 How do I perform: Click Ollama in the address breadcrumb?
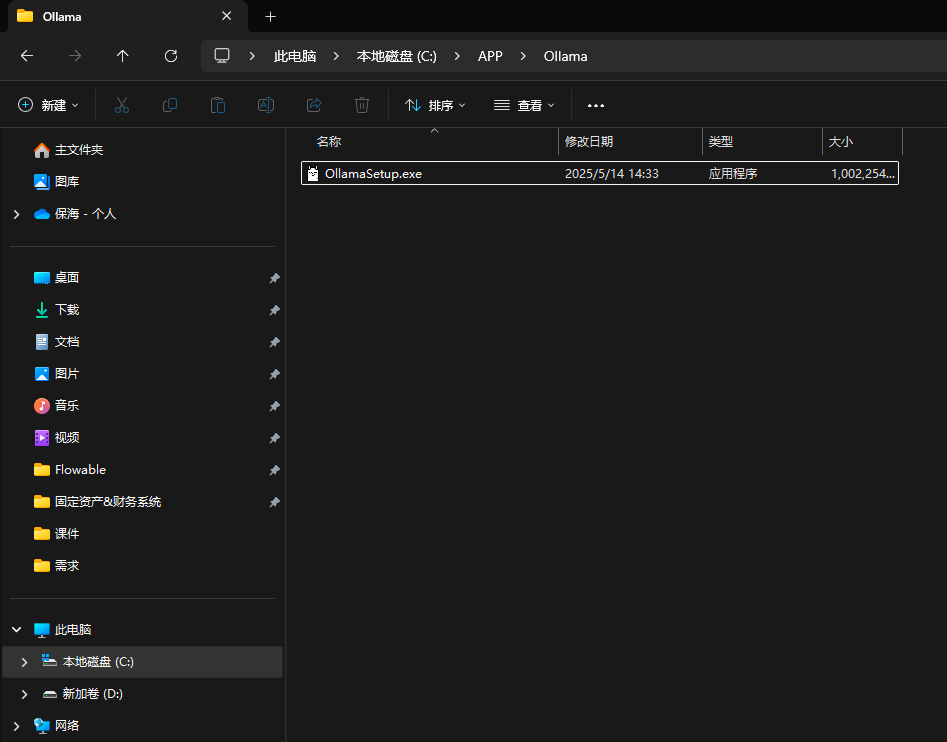[x=565, y=56]
